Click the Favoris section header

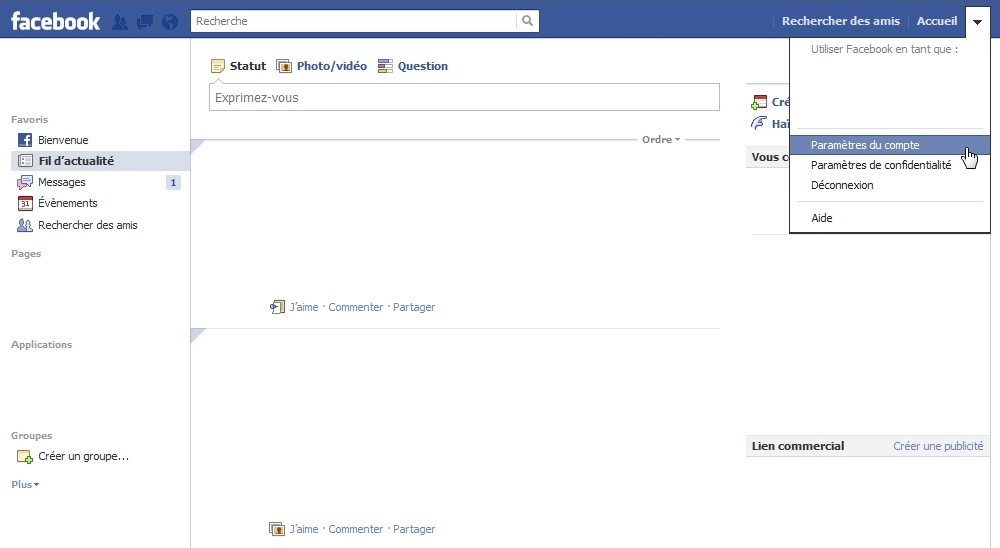point(29,120)
